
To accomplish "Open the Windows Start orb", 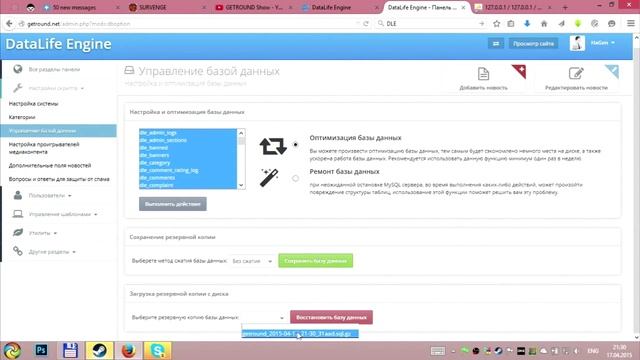I will click(12, 351).
